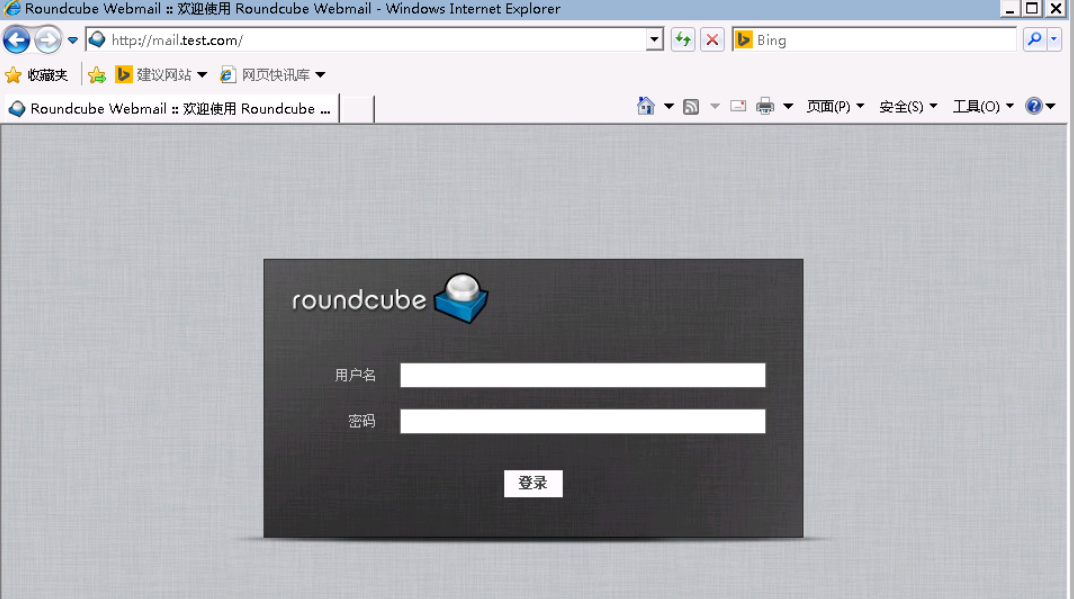Click Add to Favorites Bar star icon
This screenshot has height=599, width=1074.
point(97,75)
